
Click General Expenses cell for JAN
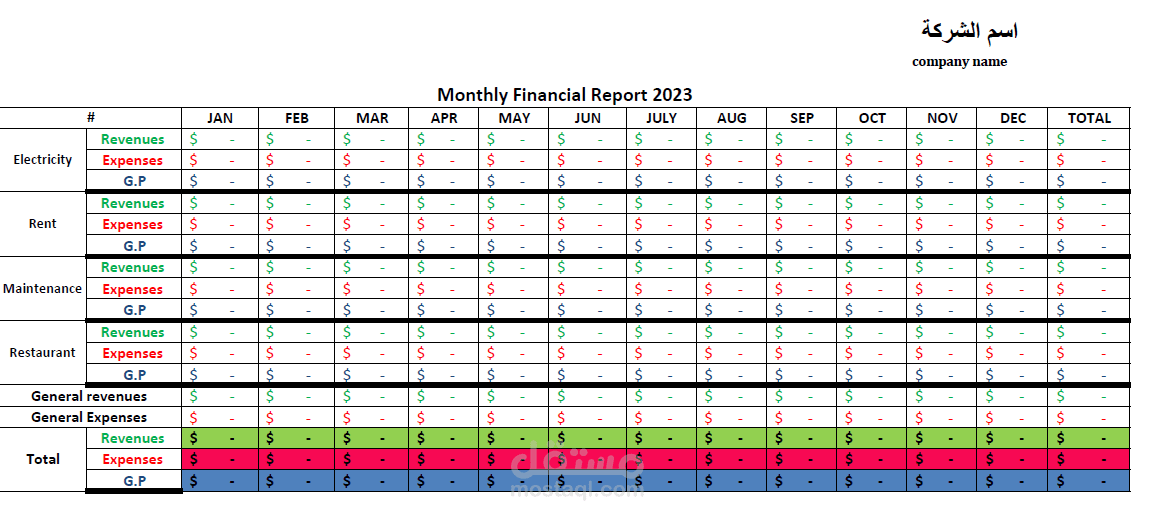coord(220,417)
